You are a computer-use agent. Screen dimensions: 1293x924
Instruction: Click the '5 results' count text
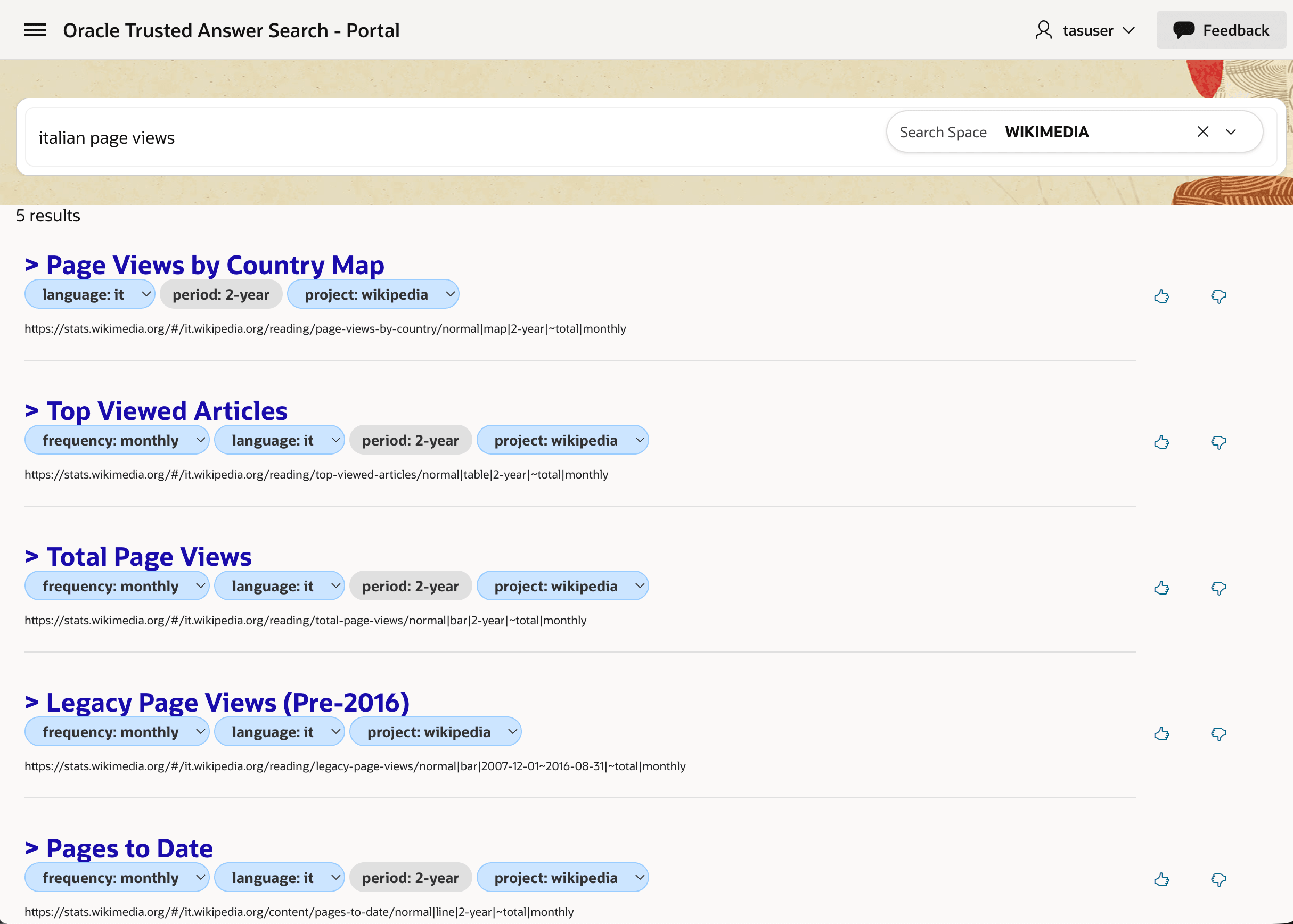pyautogui.click(x=48, y=216)
